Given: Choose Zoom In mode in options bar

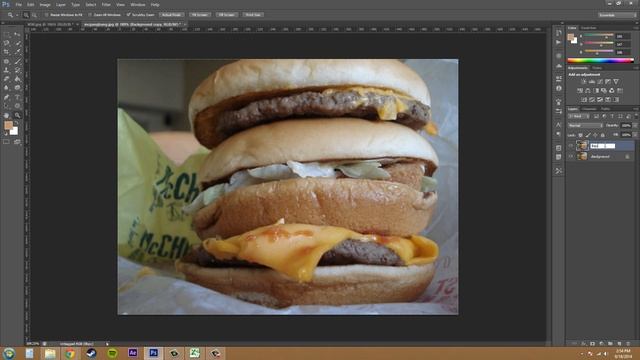Looking at the screenshot, I should pyautogui.click(x=26, y=15).
